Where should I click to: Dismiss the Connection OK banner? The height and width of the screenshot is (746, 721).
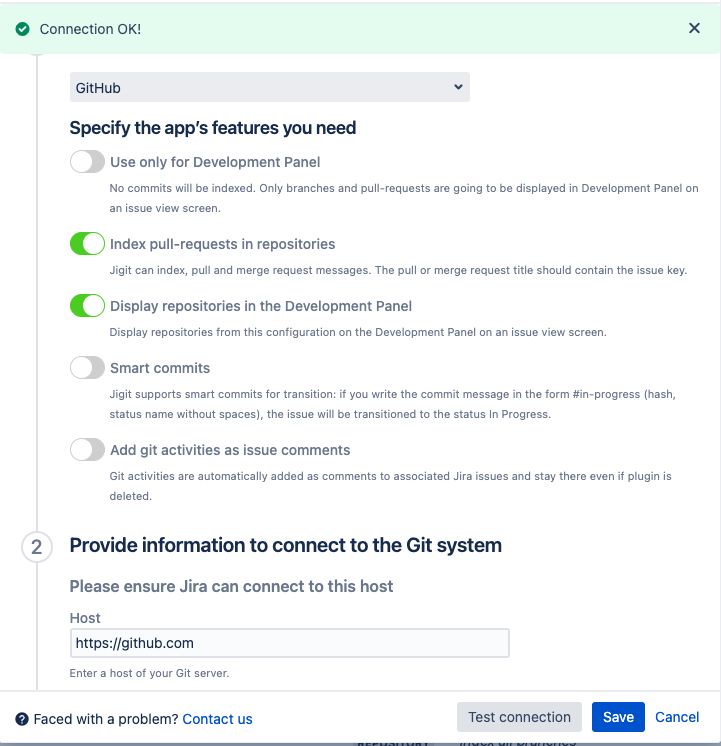click(x=694, y=28)
